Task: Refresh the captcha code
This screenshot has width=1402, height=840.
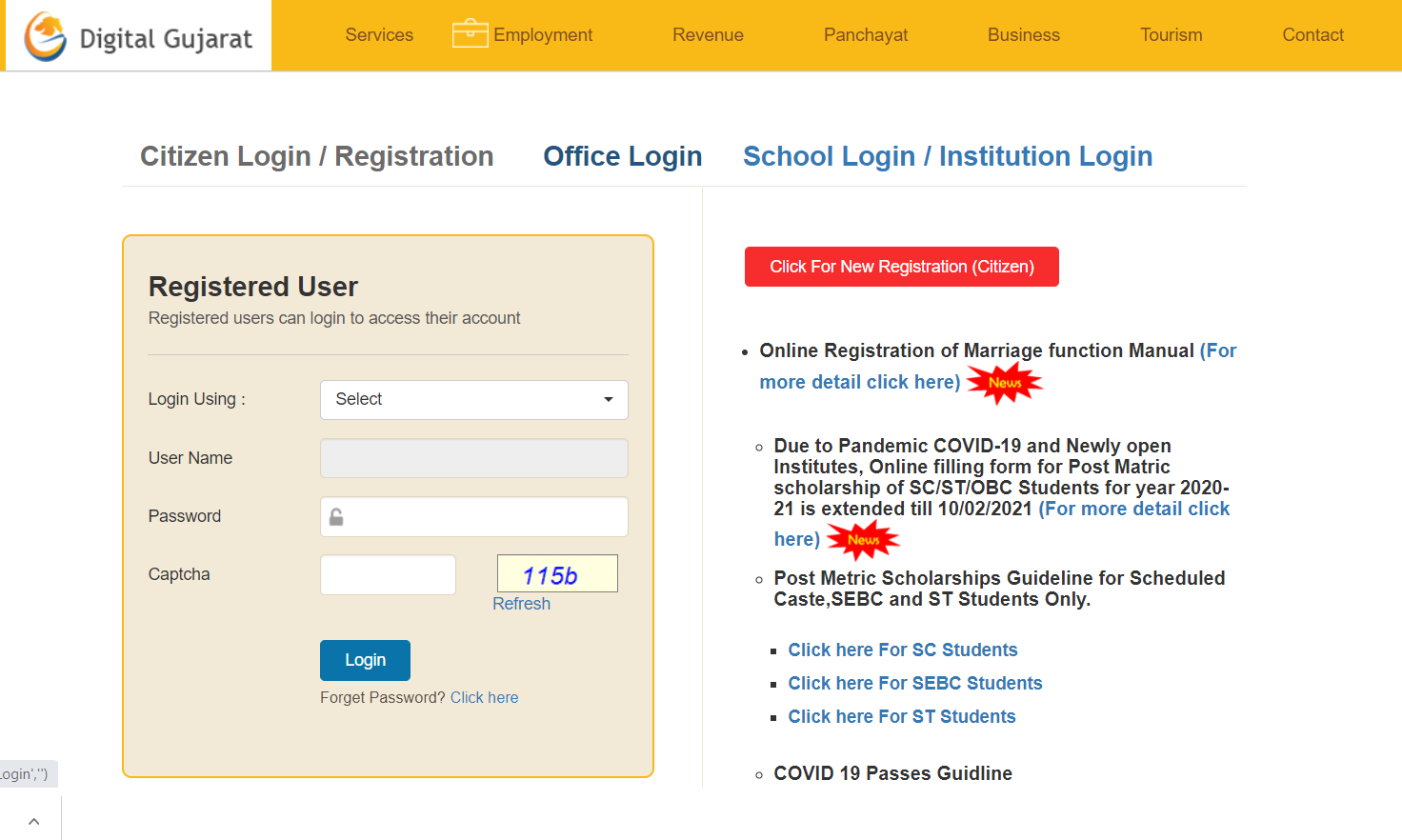Action: point(521,603)
